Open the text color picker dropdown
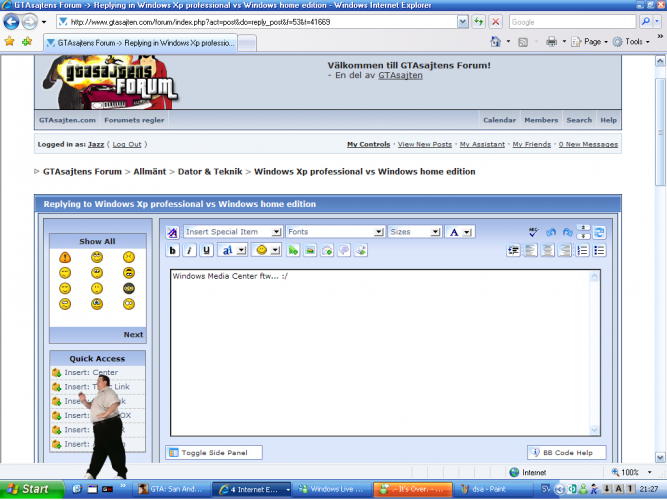 [459, 232]
